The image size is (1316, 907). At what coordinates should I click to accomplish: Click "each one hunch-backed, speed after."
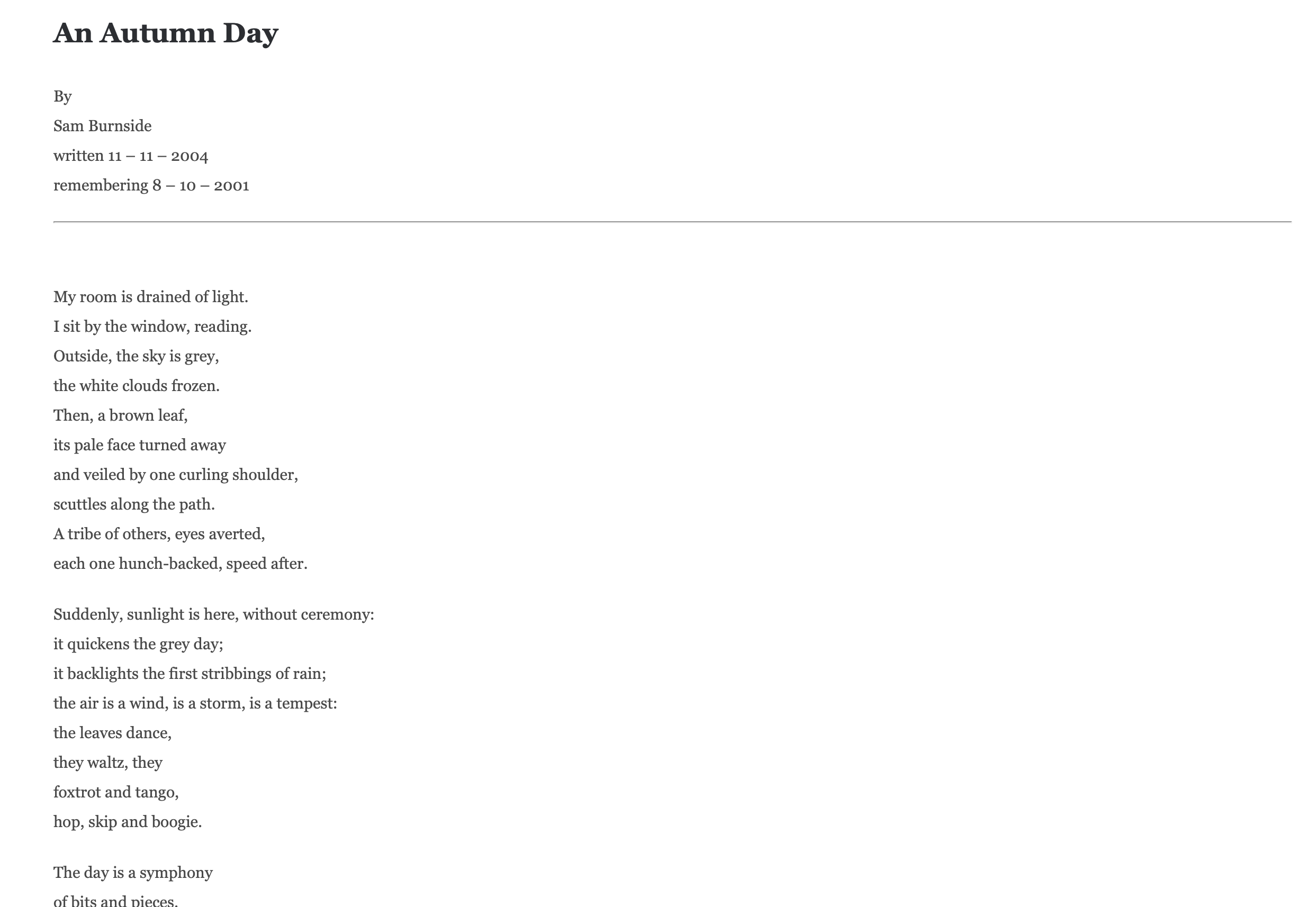tap(180, 563)
